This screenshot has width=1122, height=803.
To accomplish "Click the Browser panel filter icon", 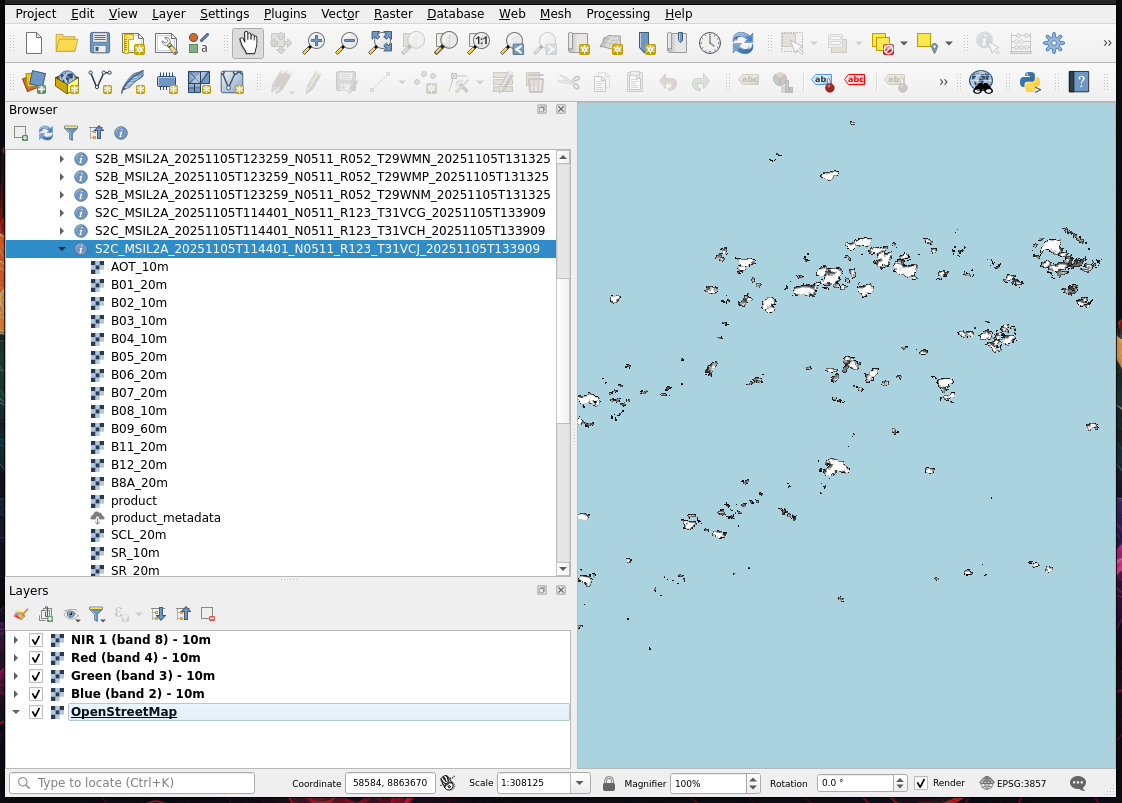I will click(x=71, y=133).
